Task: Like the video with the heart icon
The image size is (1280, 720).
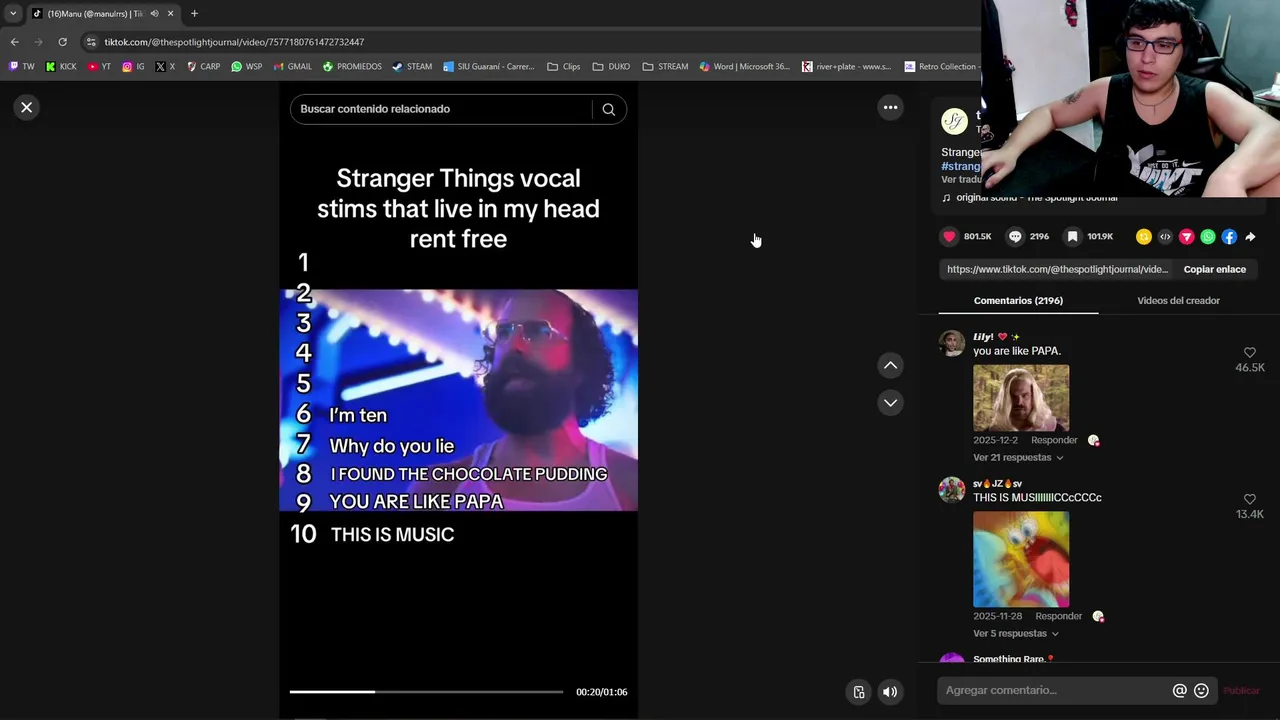Action: (949, 236)
